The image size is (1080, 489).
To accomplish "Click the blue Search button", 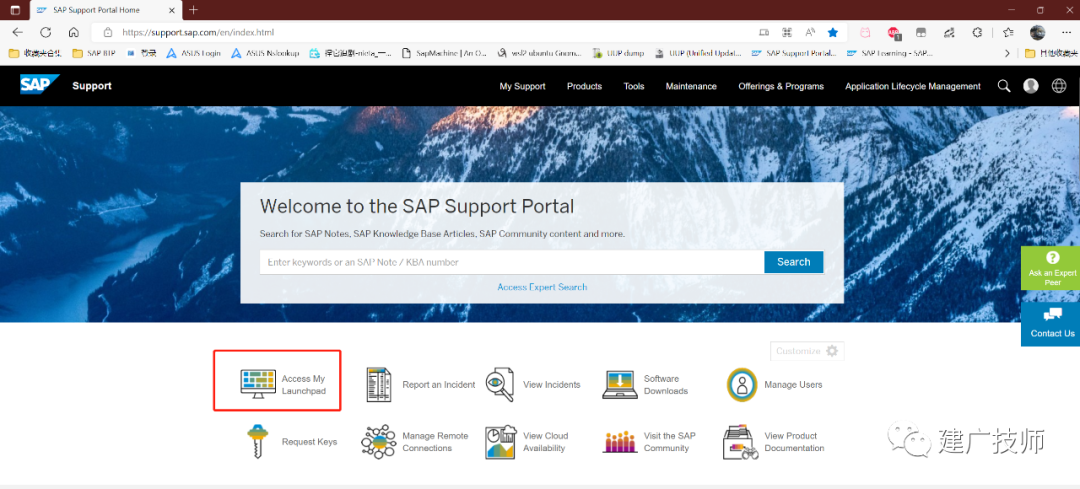I will coord(793,262).
